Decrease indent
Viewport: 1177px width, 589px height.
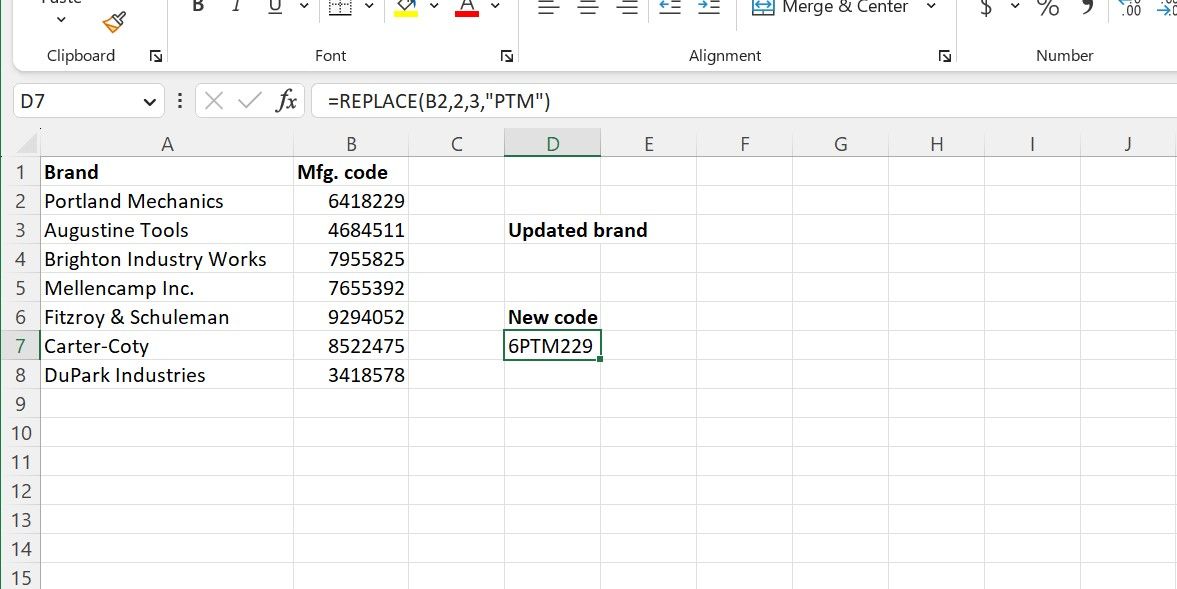[x=670, y=7]
